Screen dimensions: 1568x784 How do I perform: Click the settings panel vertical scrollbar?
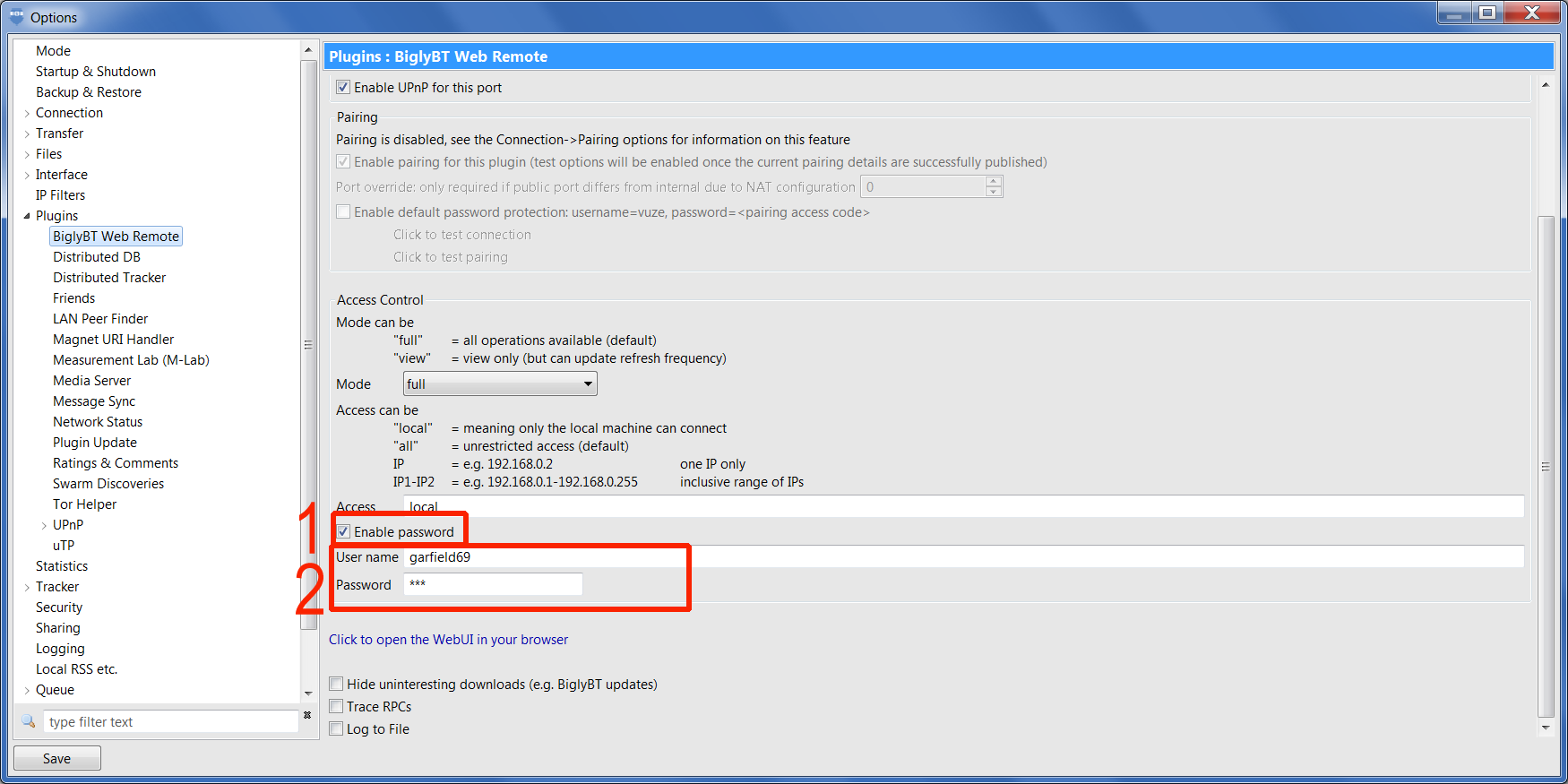pos(1546,466)
